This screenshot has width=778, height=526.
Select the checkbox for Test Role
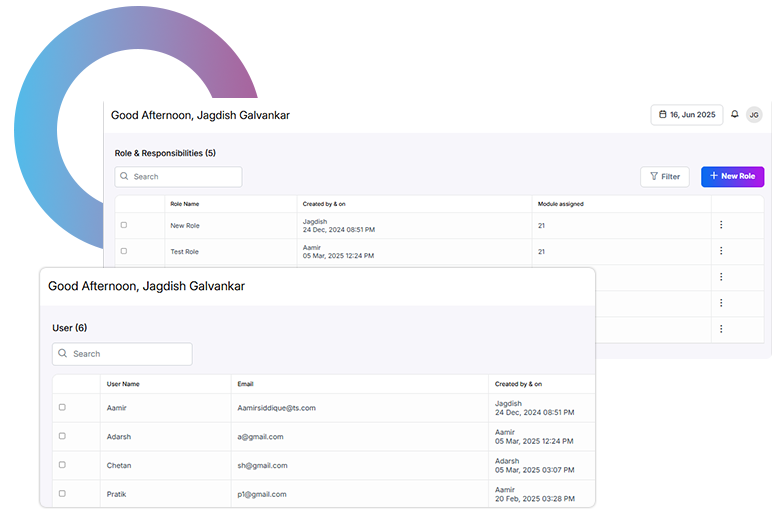click(x=124, y=251)
